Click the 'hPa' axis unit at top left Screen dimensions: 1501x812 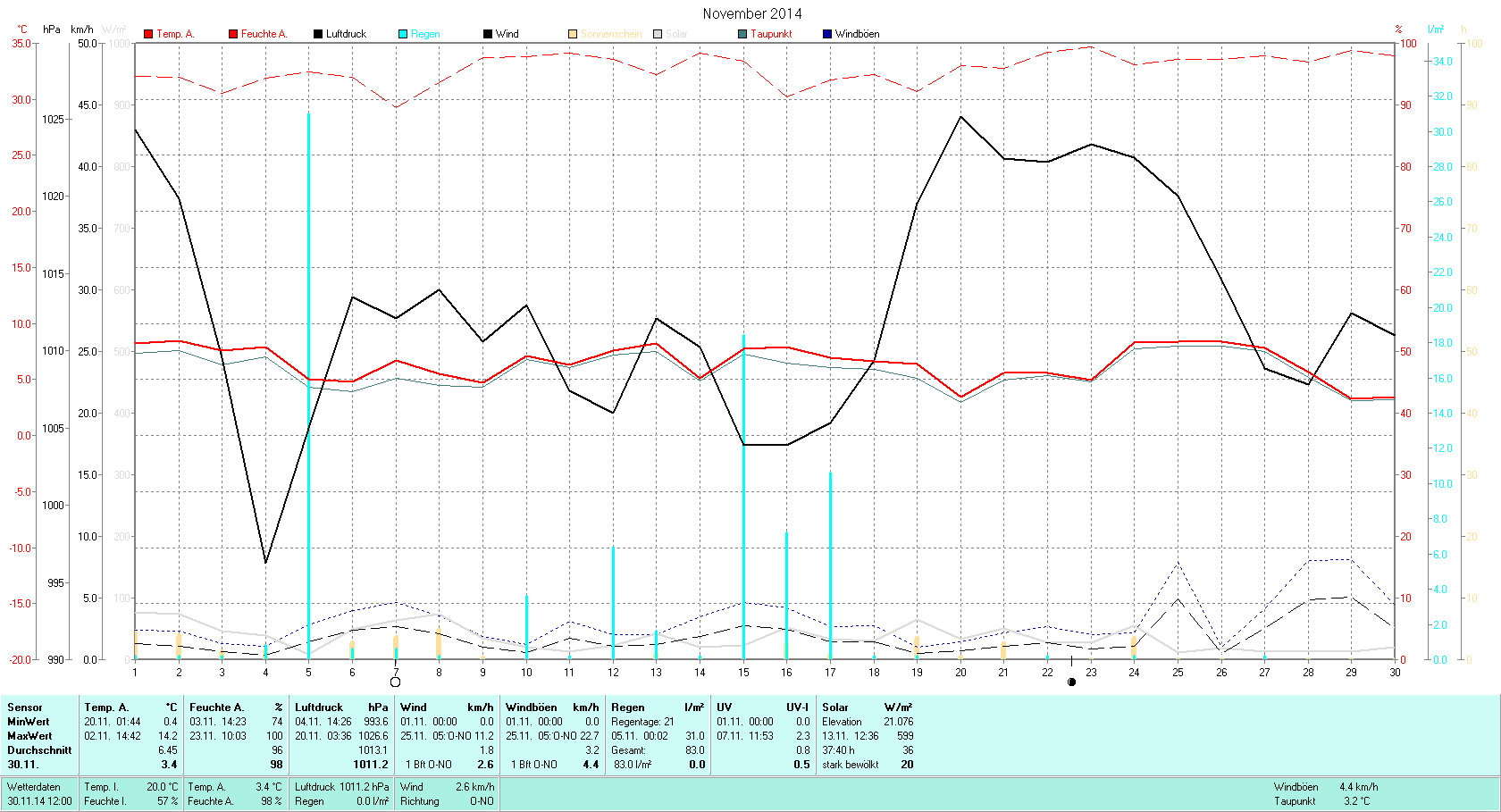pos(52,29)
